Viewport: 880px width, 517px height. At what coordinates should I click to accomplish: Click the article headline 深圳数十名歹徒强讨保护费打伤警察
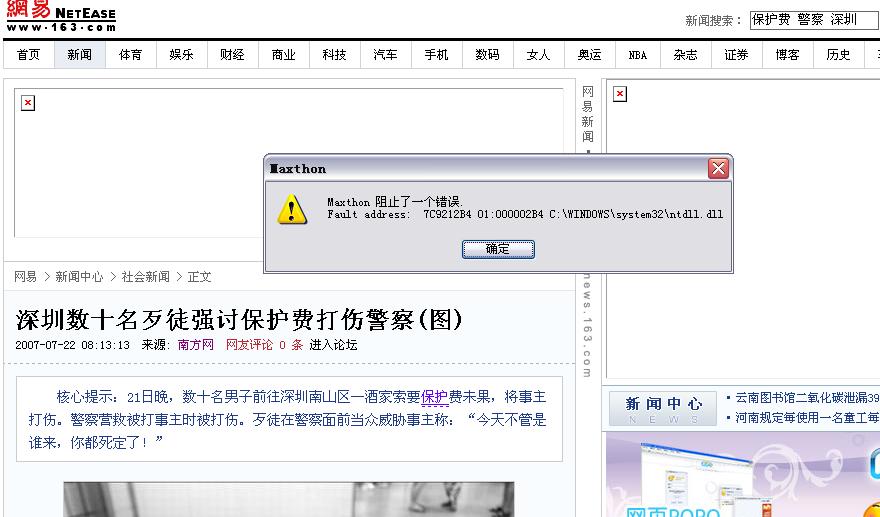coord(239,320)
